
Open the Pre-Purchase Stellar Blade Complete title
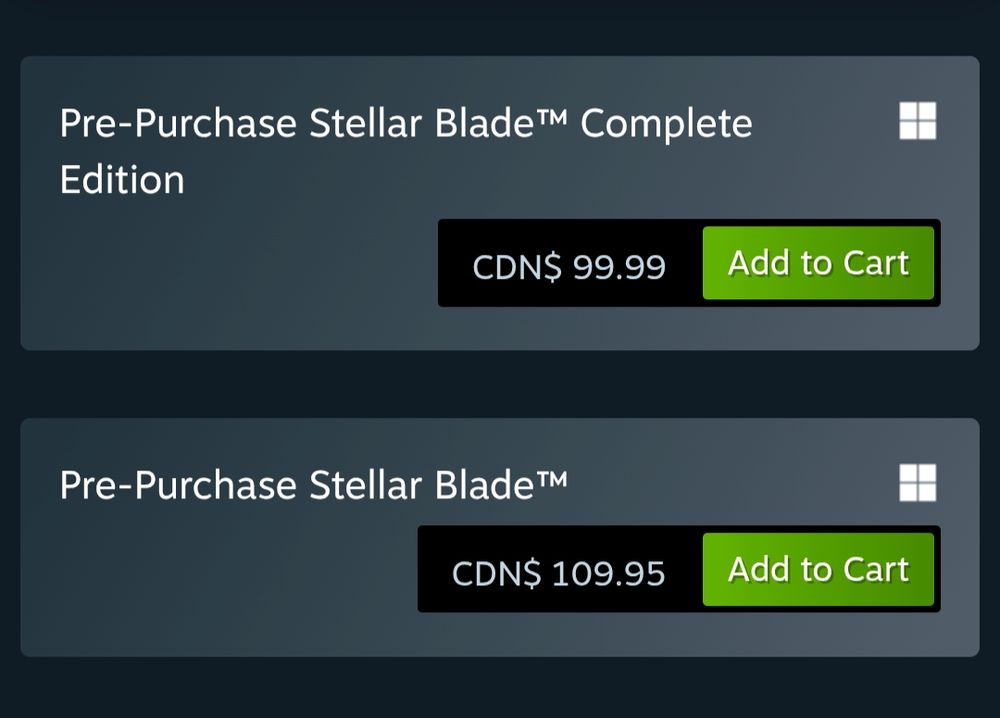tap(406, 151)
